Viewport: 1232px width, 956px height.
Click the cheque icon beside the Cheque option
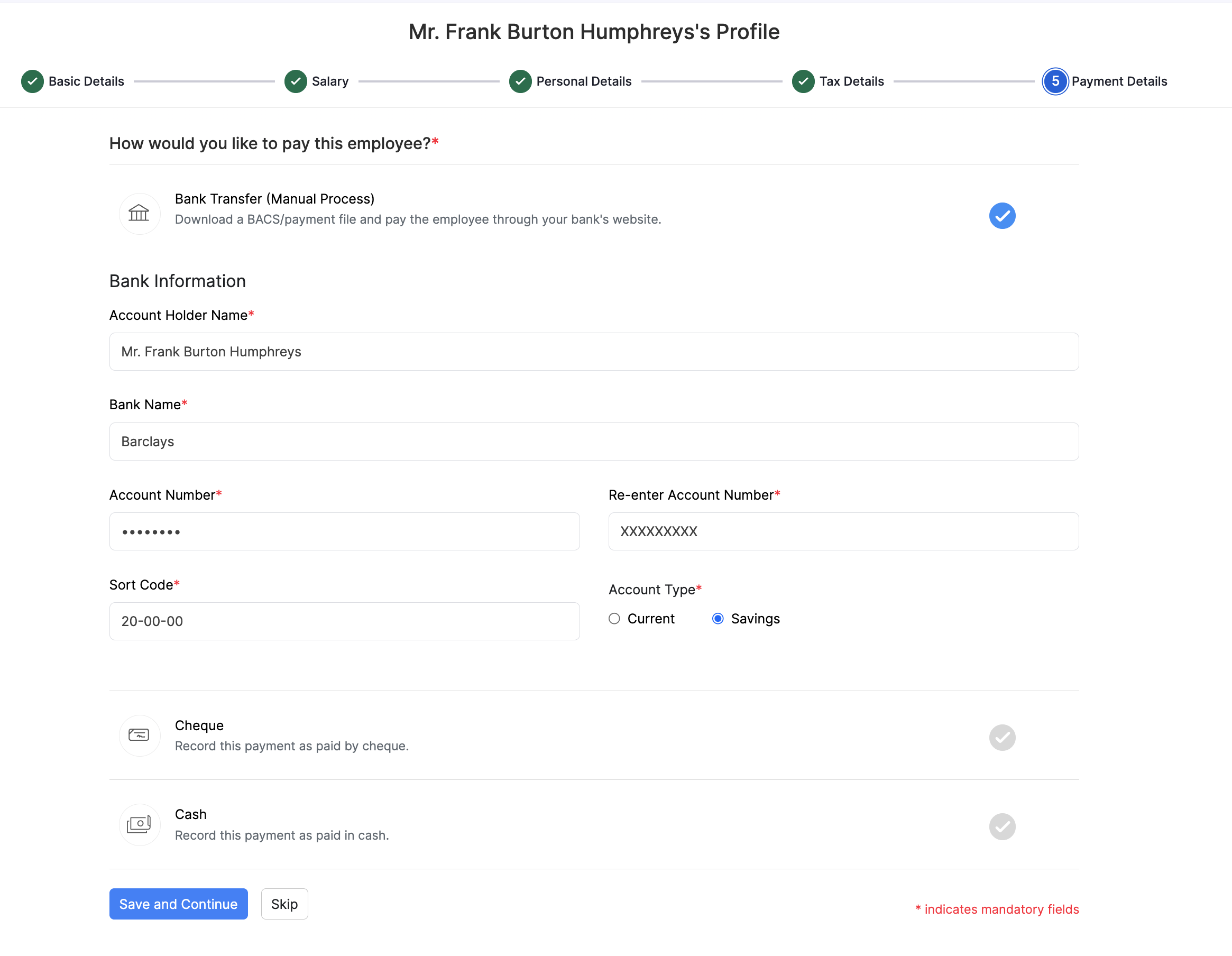pos(139,736)
